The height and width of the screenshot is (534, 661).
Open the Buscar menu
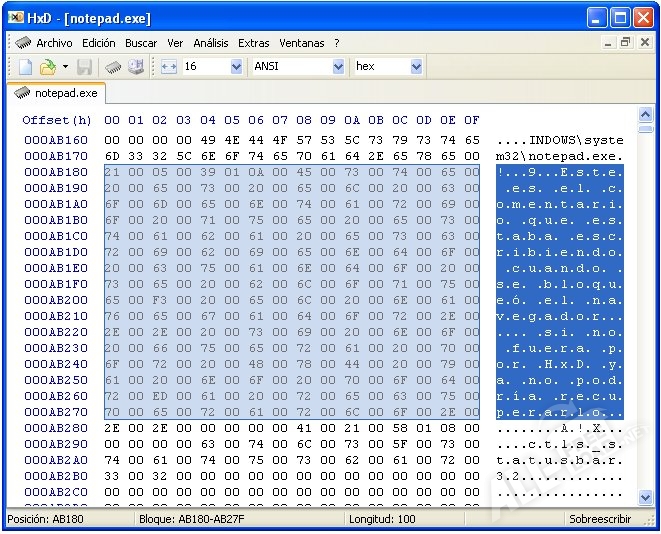pyautogui.click(x=141, y=43)
